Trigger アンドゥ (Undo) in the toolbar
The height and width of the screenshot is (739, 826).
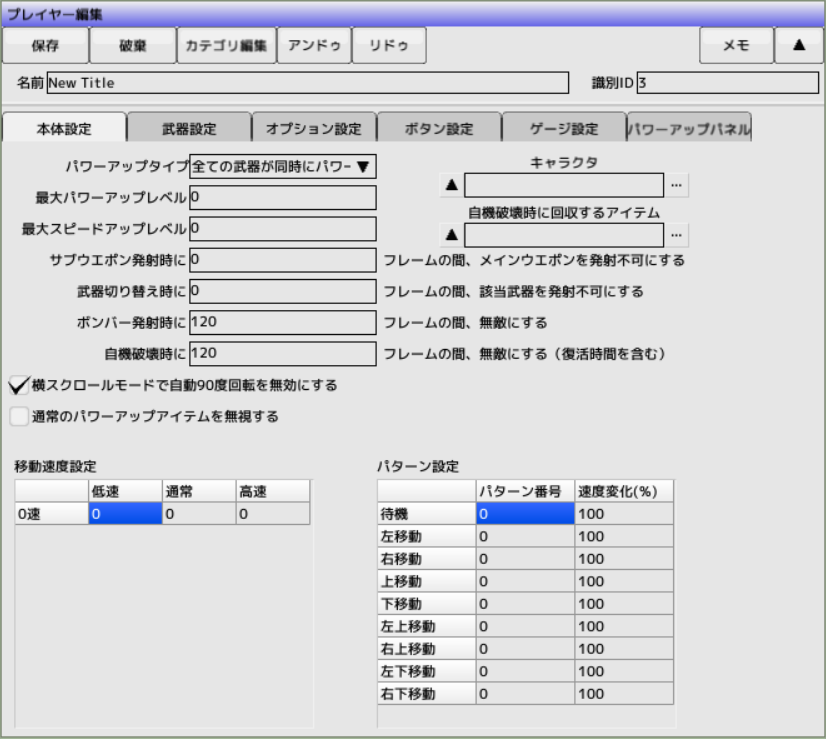(315, 45)
